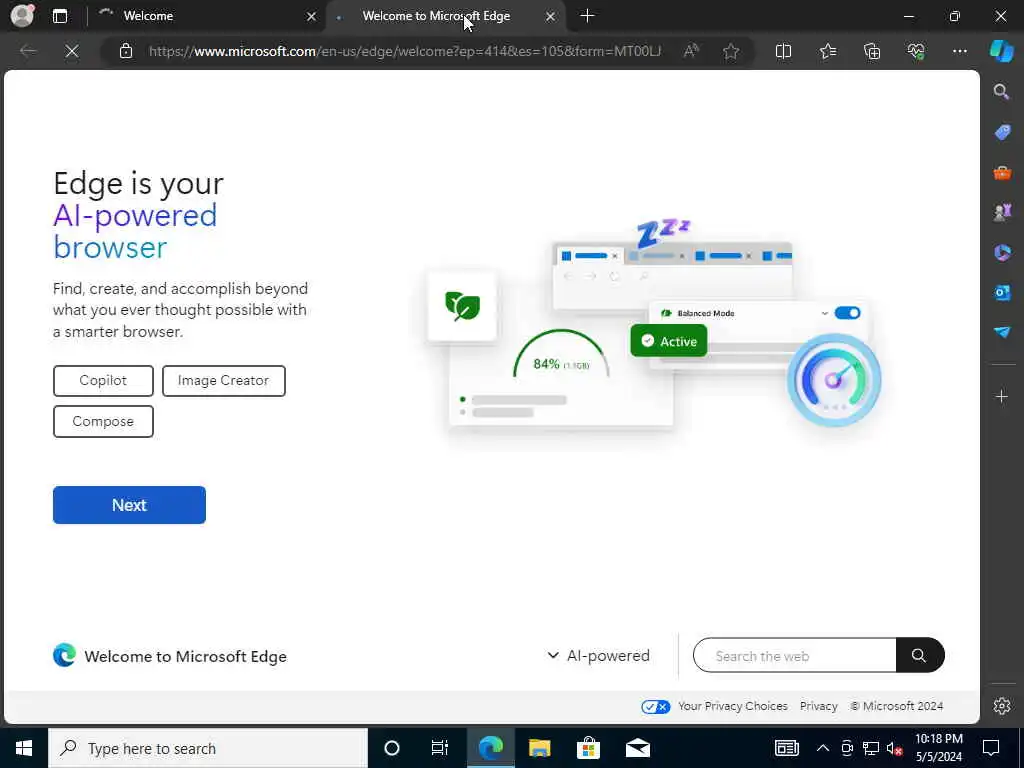1024x768 pixels.
Task: Add this page to favorites star
Action: tap(731, 51)
